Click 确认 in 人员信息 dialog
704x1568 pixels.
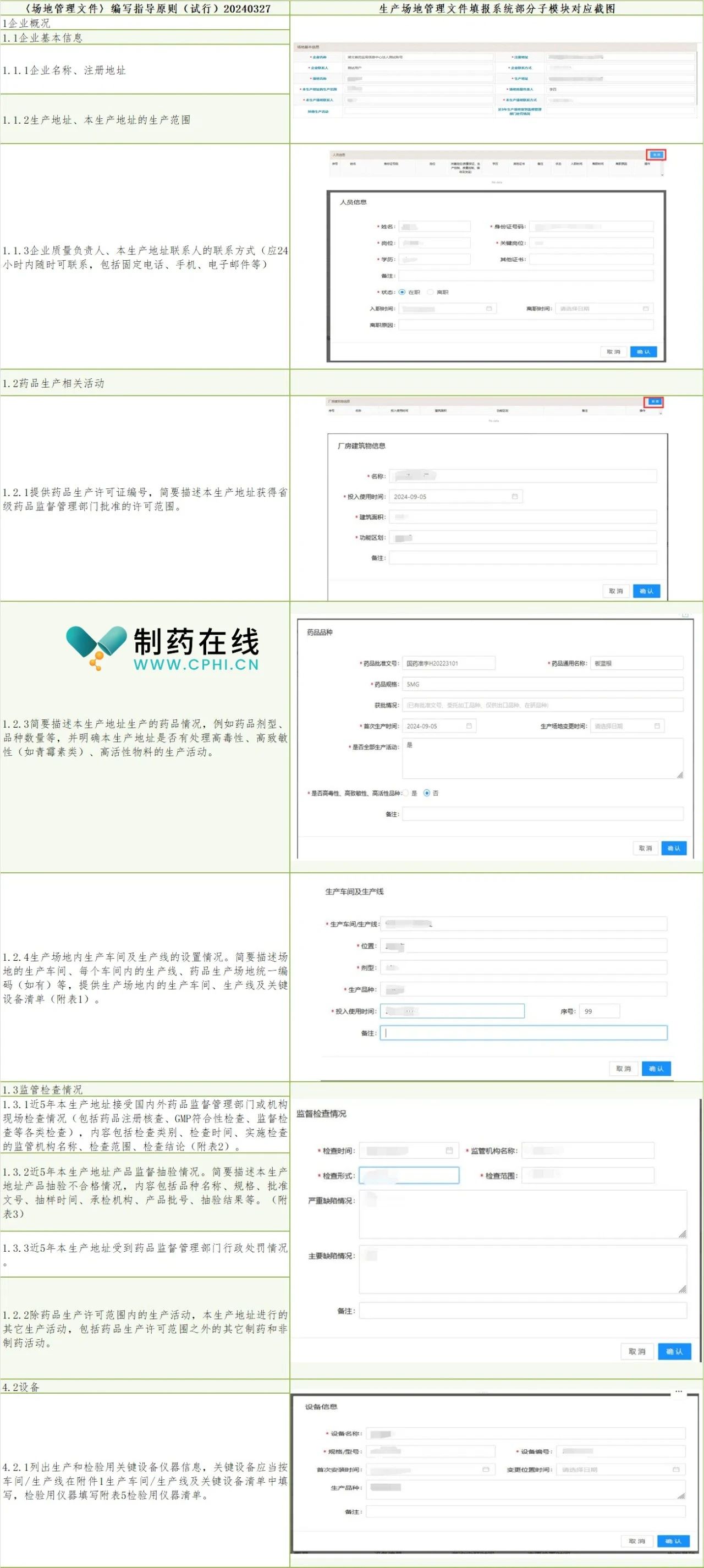(643, 352)
